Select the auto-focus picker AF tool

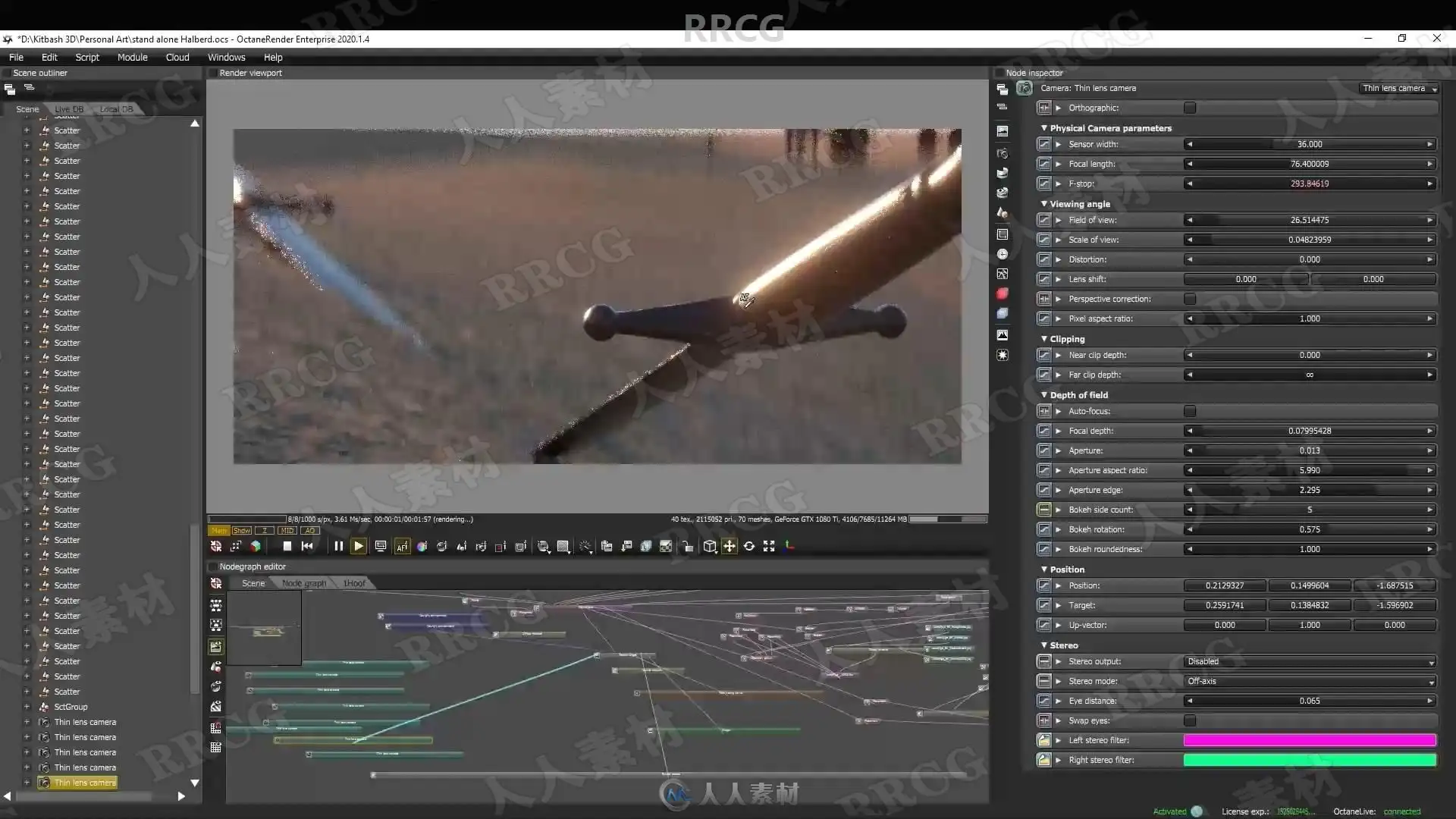coord(402,546)
